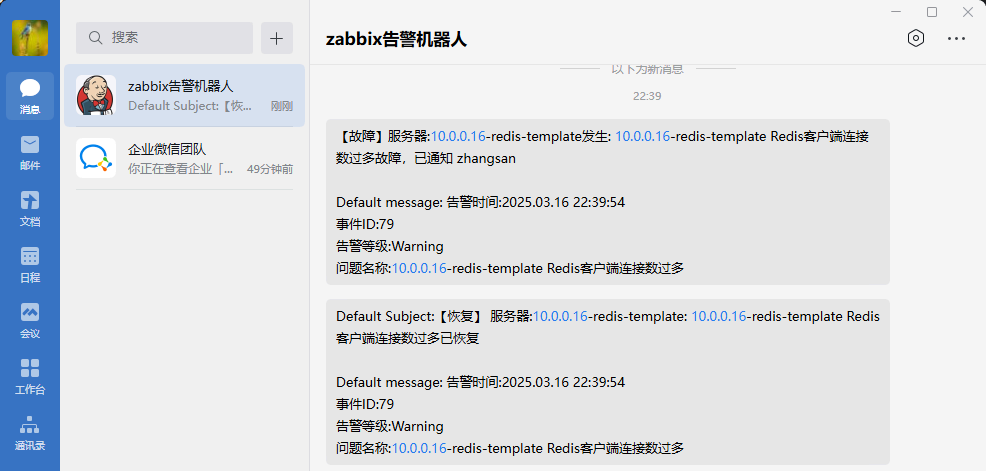Click the 22:39 timestamp

tap(647, 96)
